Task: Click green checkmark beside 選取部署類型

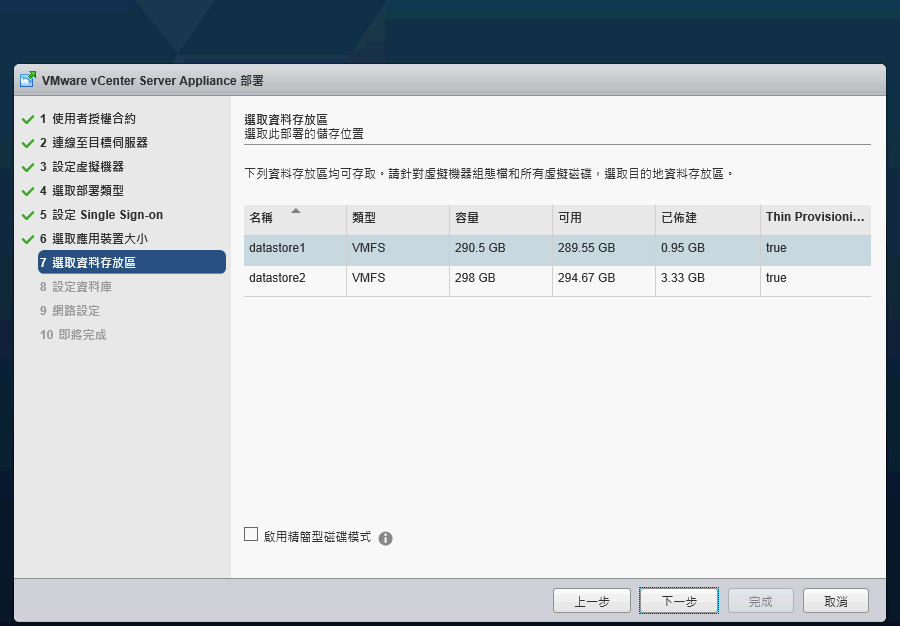Action: click(x=28, y=192)
